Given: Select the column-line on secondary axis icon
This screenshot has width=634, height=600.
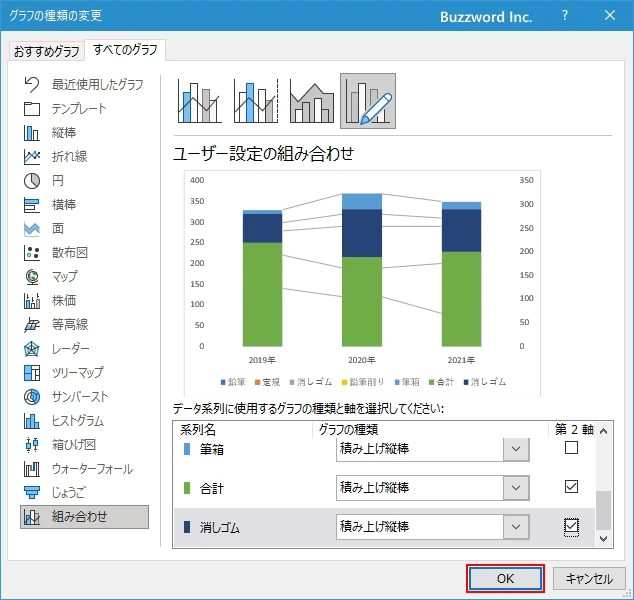Looking at the screenshot, I should (x=256, y=100).
